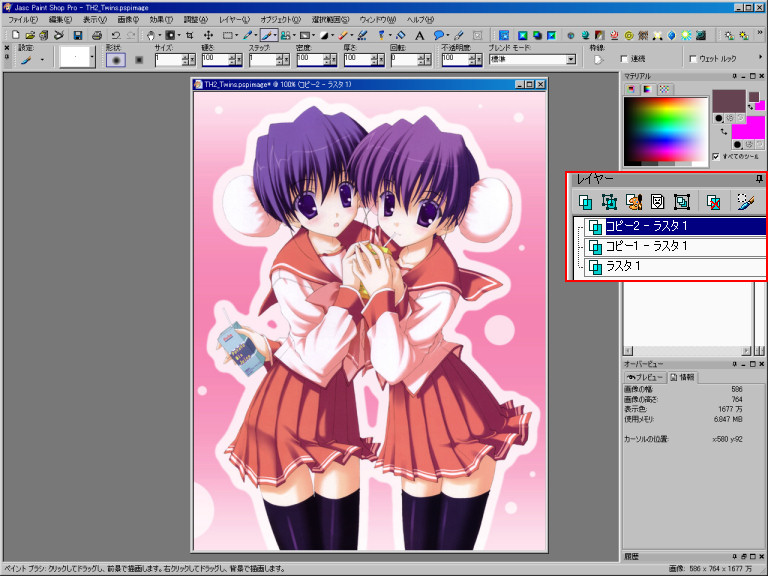Click the Undo arrow icon
Image resolution: width=768 pixels, height=576 pixels.
[x=116, y=35]
